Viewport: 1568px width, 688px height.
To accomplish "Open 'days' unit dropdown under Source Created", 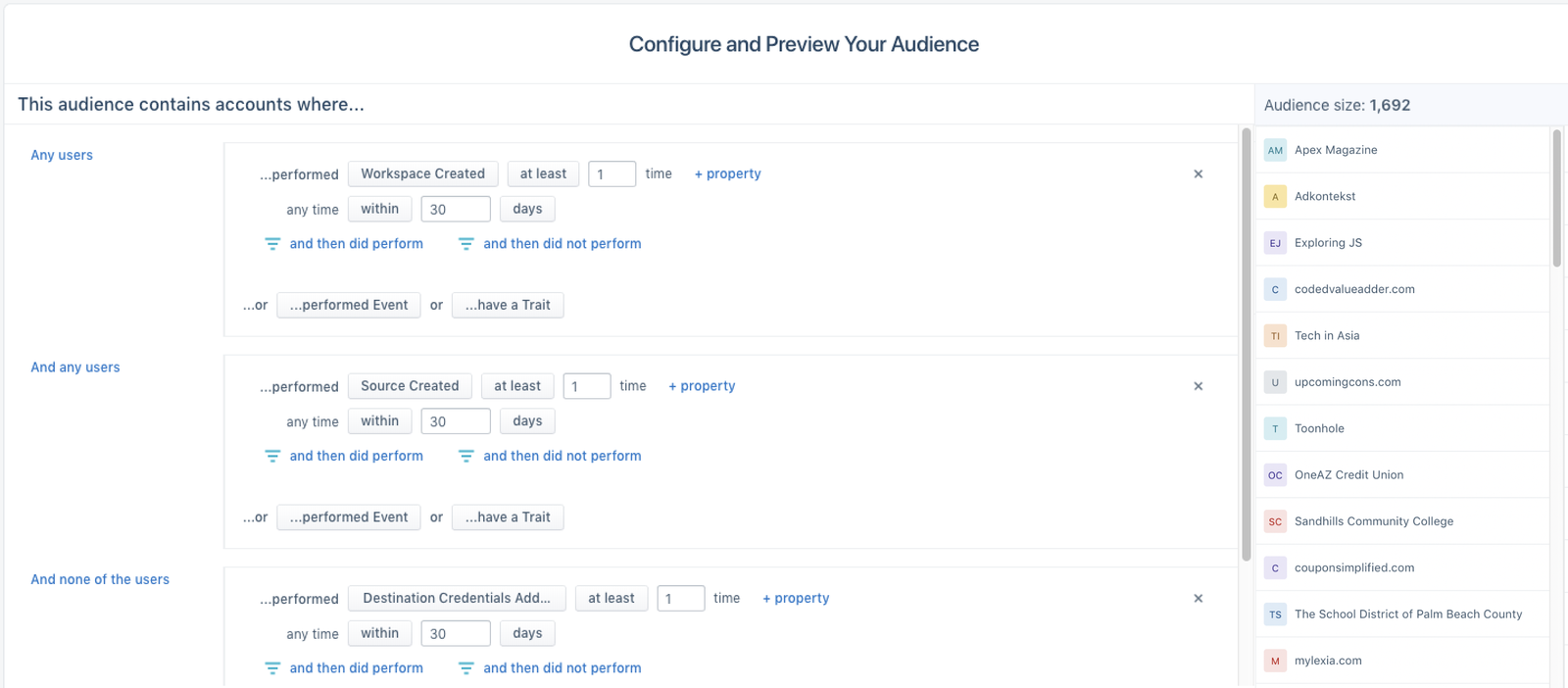I will tap(527, 421).
